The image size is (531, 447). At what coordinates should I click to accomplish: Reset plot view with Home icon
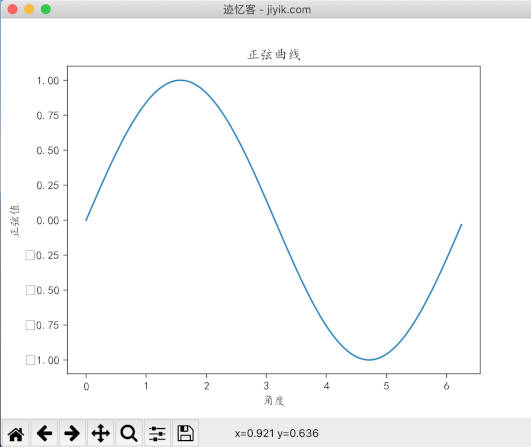tap(16, 433)
